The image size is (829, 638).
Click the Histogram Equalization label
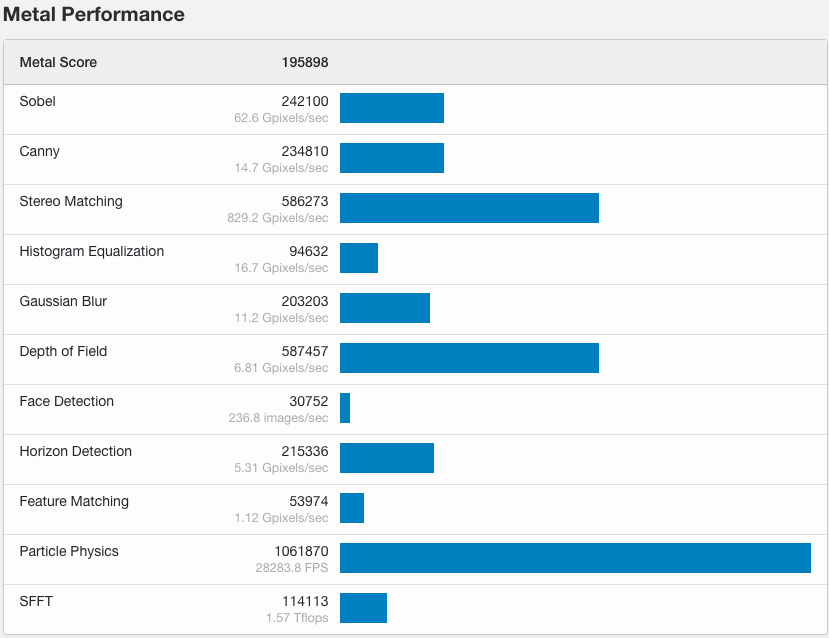tap(92, 251)
